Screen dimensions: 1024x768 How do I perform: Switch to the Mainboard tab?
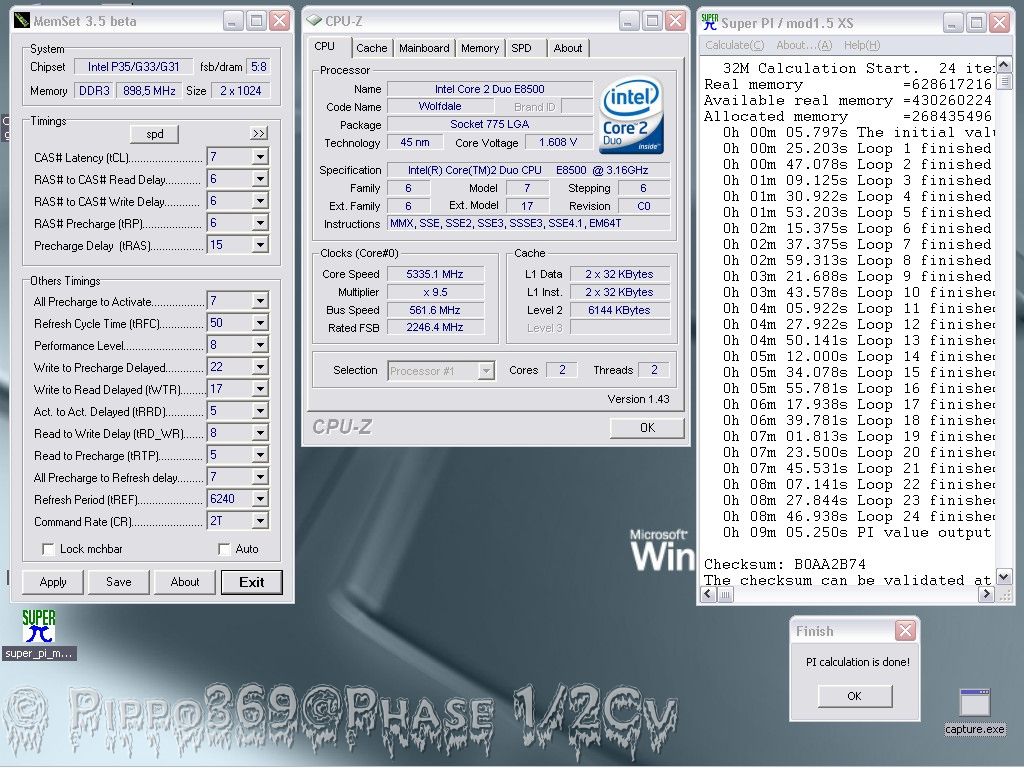pyautogui.click(x=424, y=48)
